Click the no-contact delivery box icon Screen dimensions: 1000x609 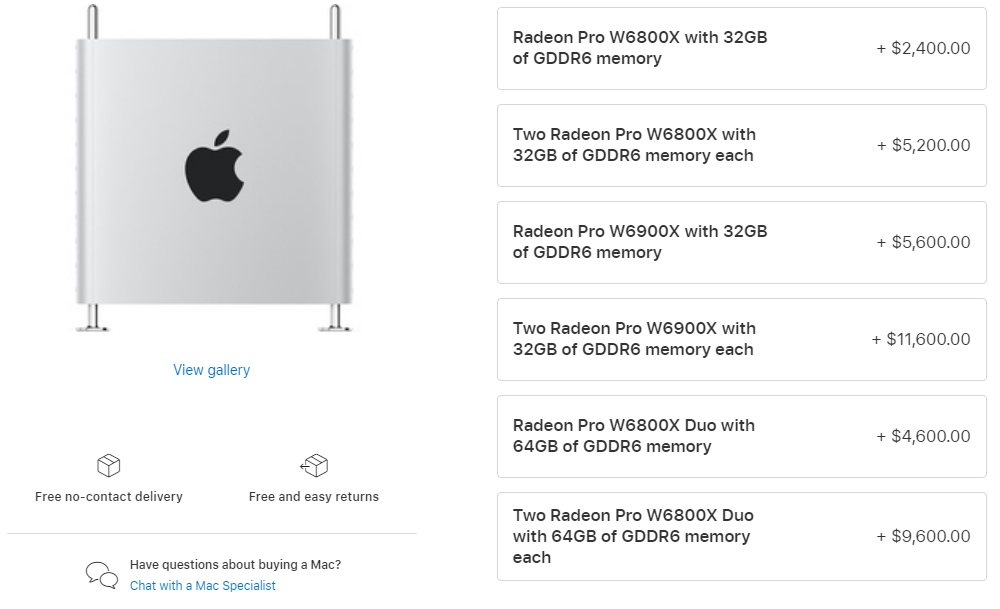(x=108, y=465)
